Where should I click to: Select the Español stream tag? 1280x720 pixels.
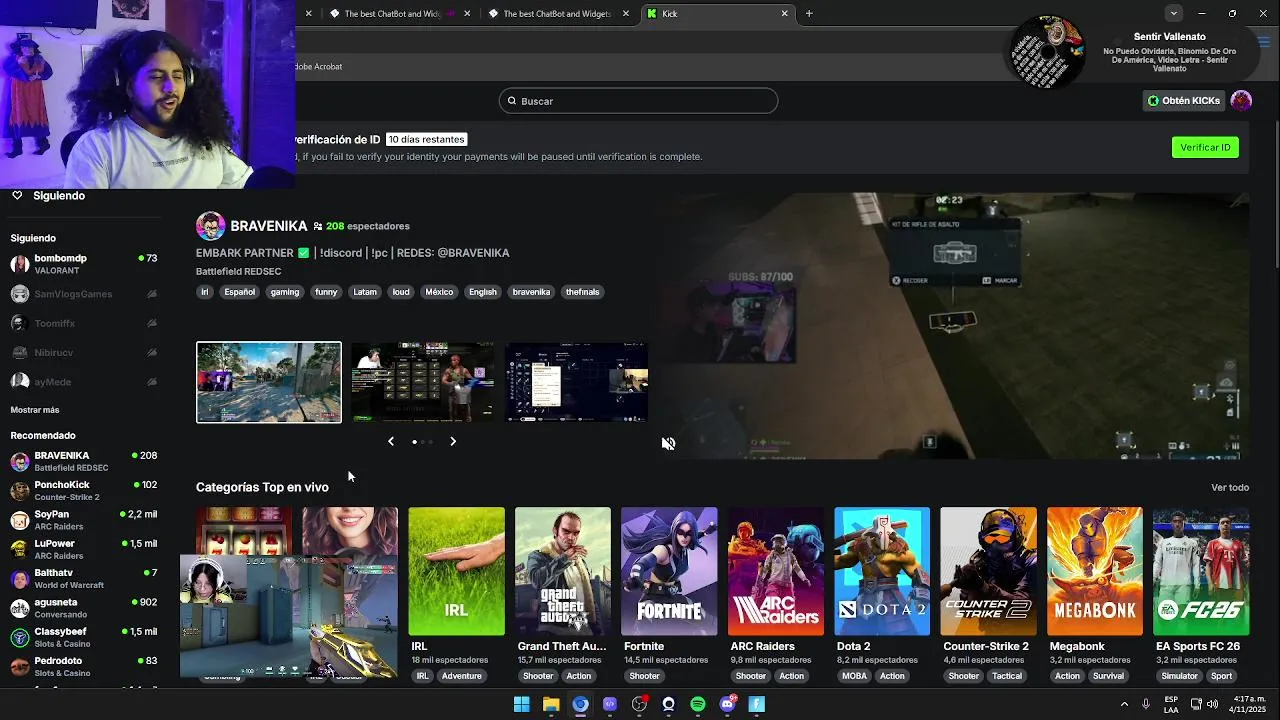click(x=239, y=292)
